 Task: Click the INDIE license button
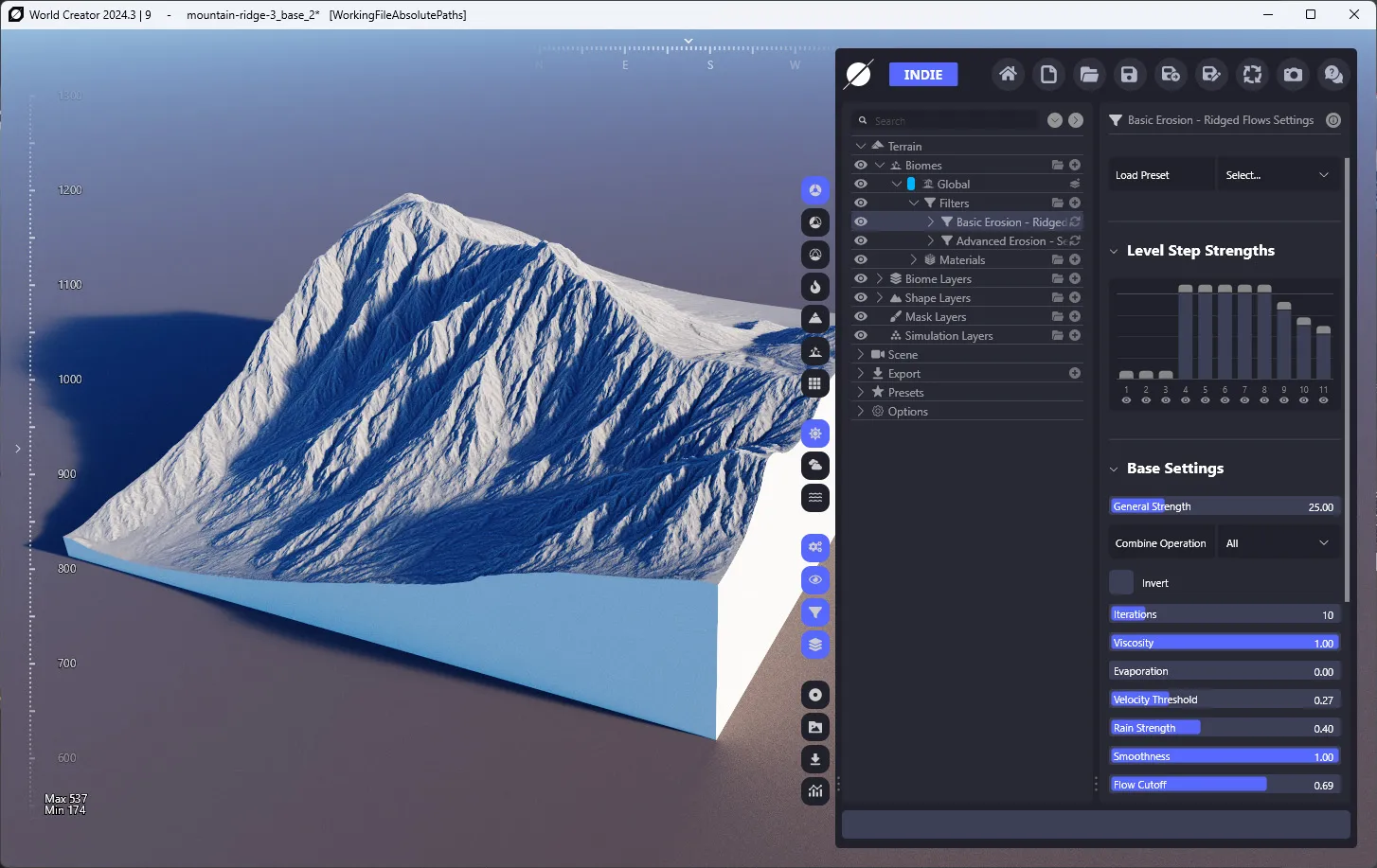pos(923,75)
